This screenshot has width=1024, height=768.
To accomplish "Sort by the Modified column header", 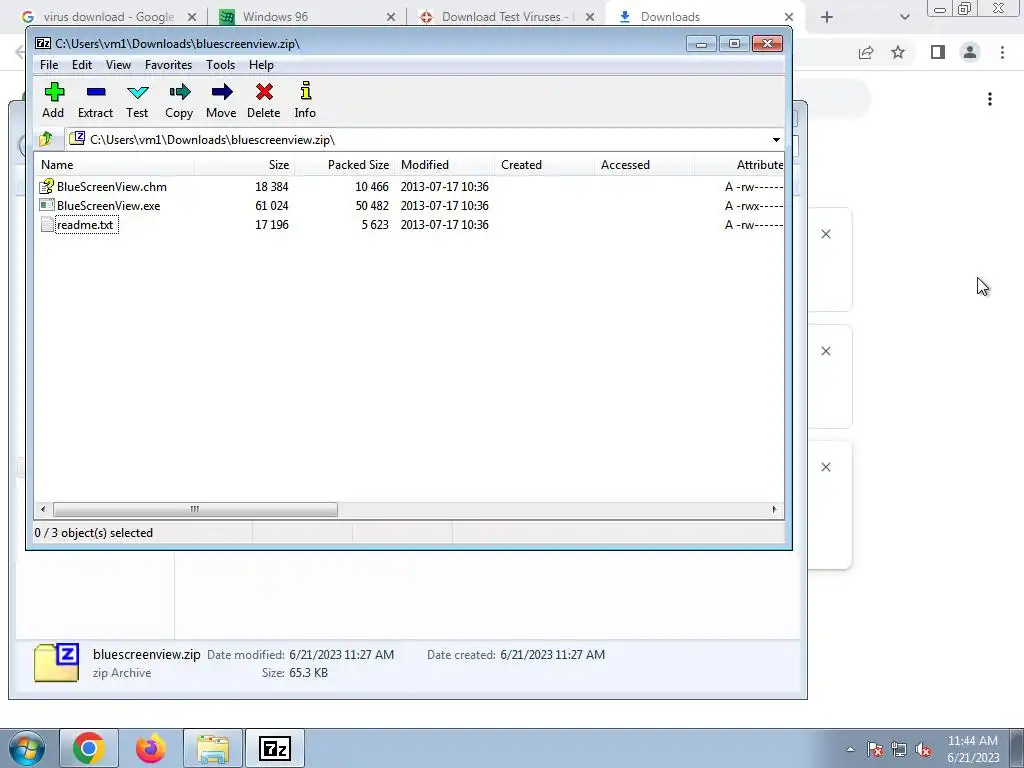I will [444, 165].
